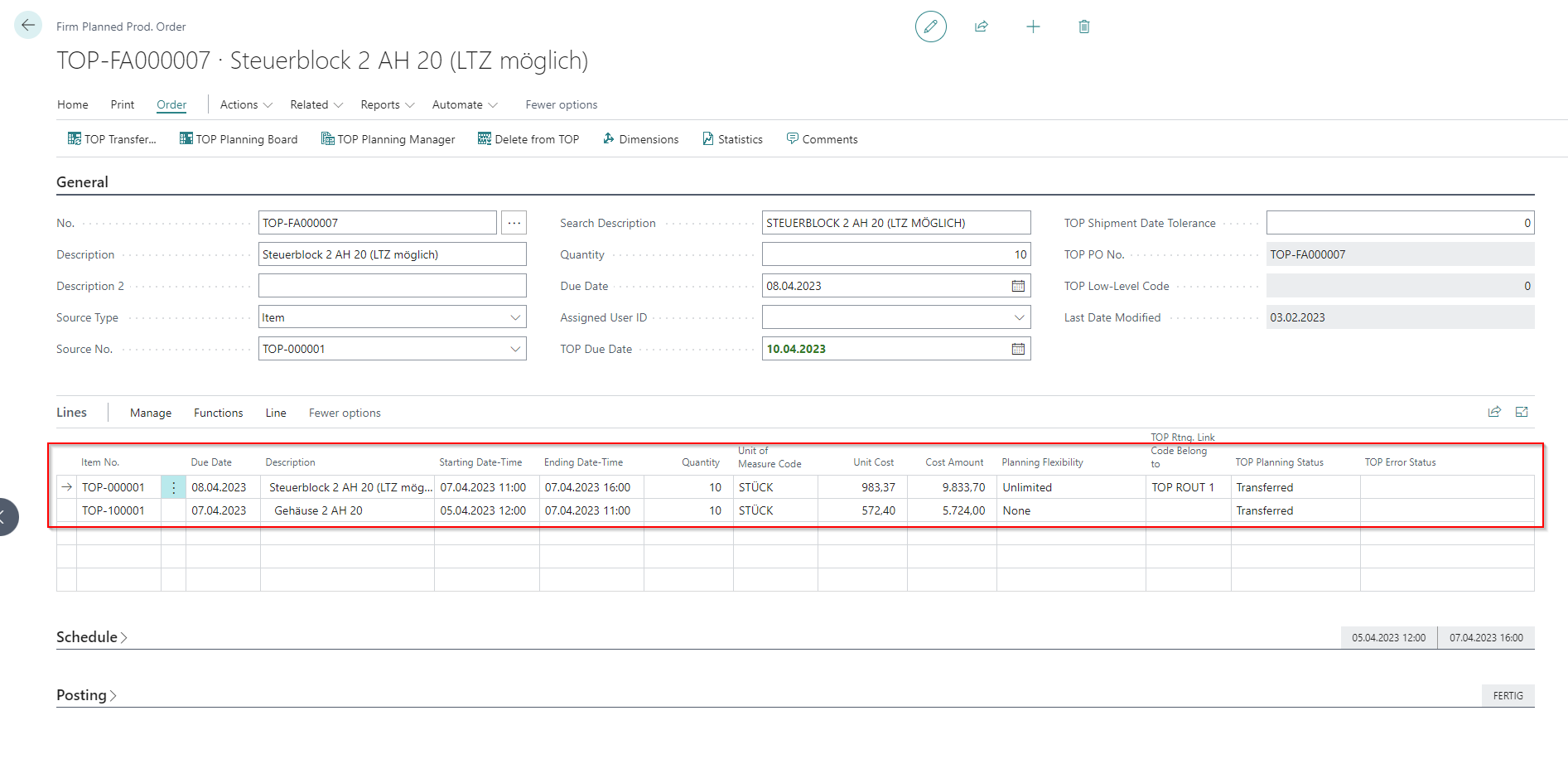
Task: Click the trash delete icon
Action: 1083,27
